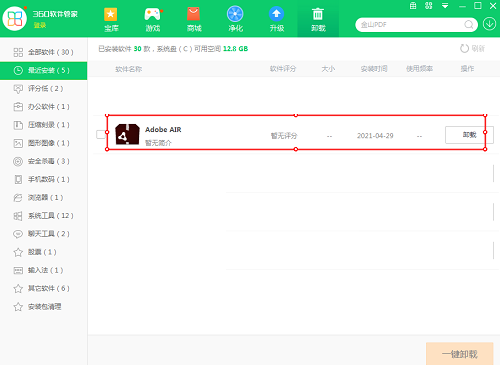The image size is (500, 365).
Task: Select 系统工具 (12) category
Action: [x=43, y=216]
